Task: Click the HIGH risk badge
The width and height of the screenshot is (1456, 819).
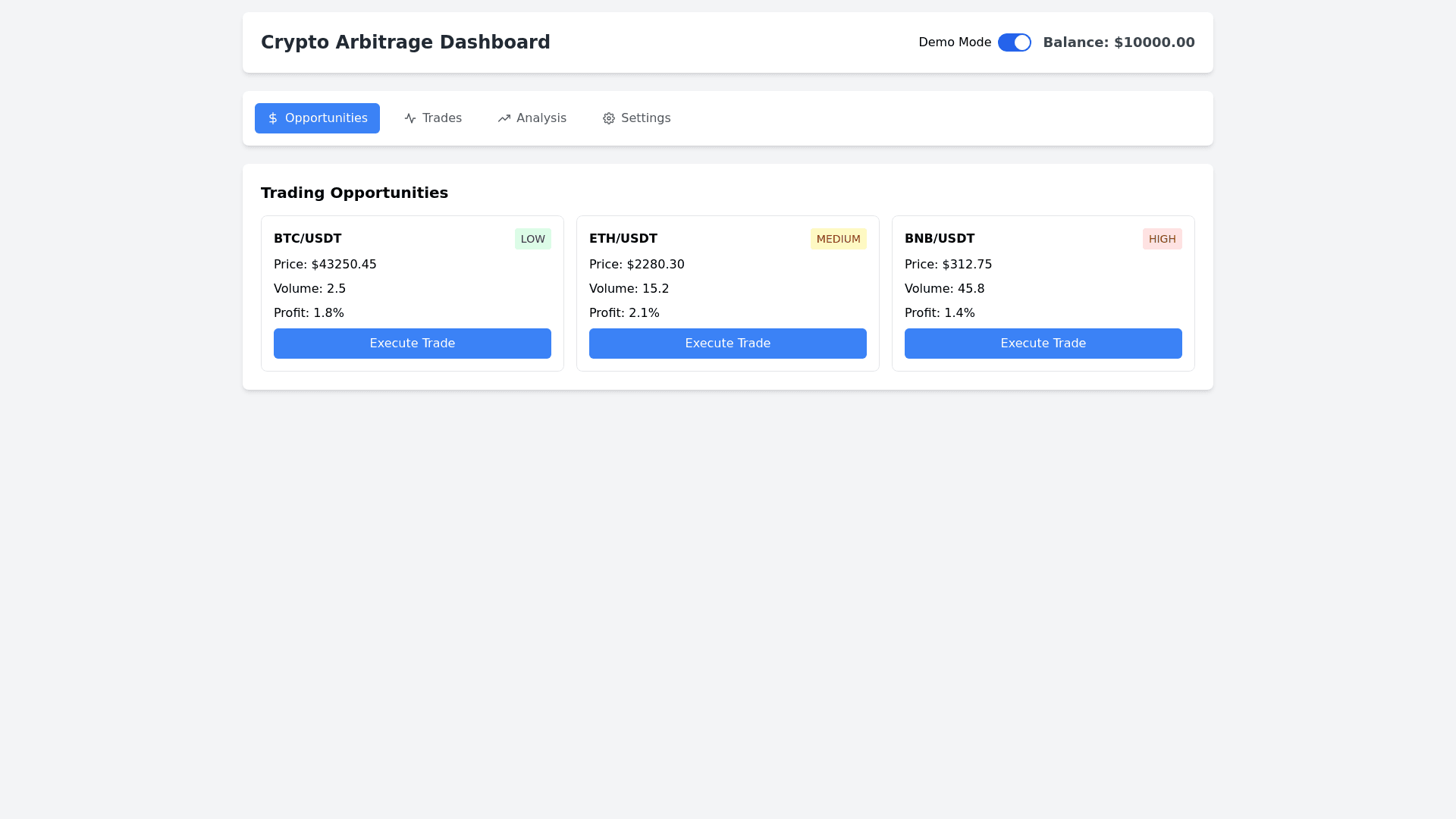Action: click(x=1162, y=239)
